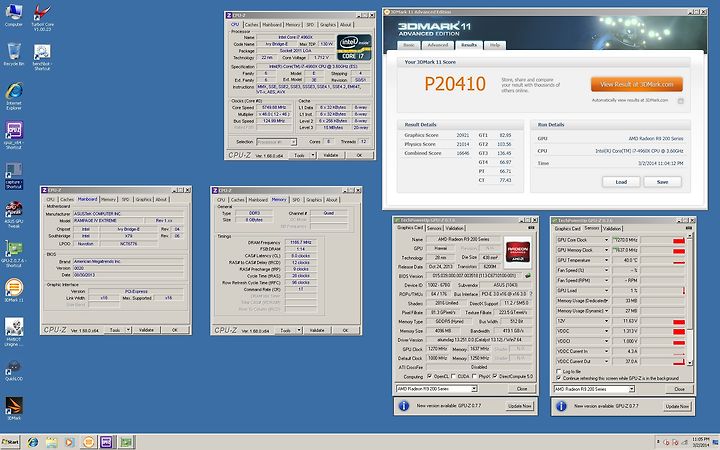Click the Start button

point(11,442)
